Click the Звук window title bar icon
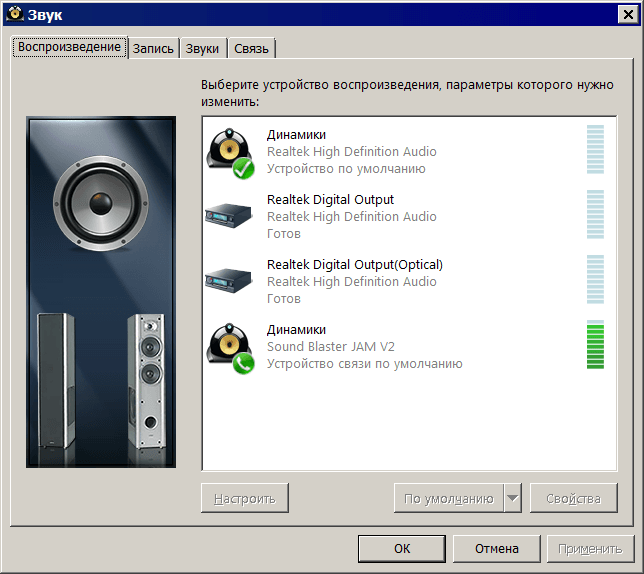 (x=15, y=14)
